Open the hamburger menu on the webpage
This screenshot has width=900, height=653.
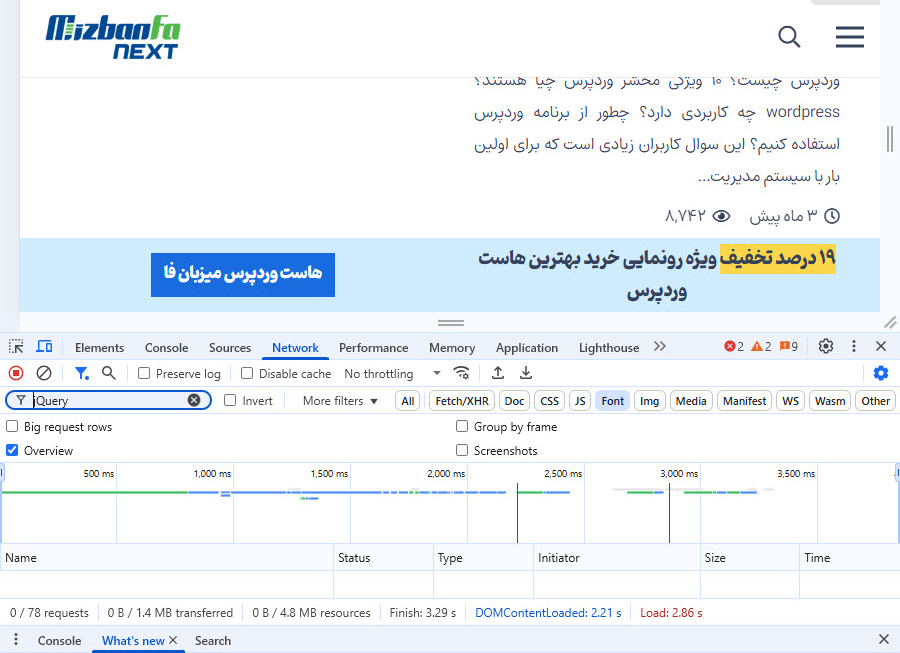tap(850, 37)
